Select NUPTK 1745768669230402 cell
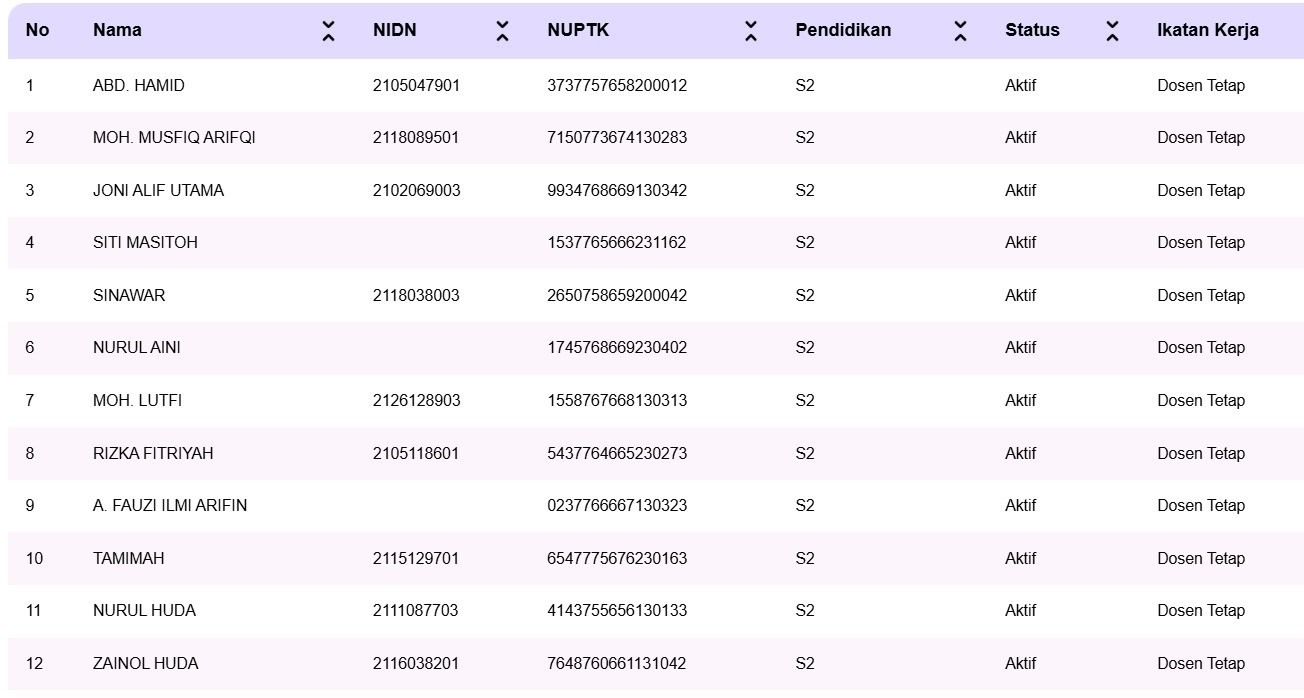This screenshot has height=698, width=1304. 617,348
